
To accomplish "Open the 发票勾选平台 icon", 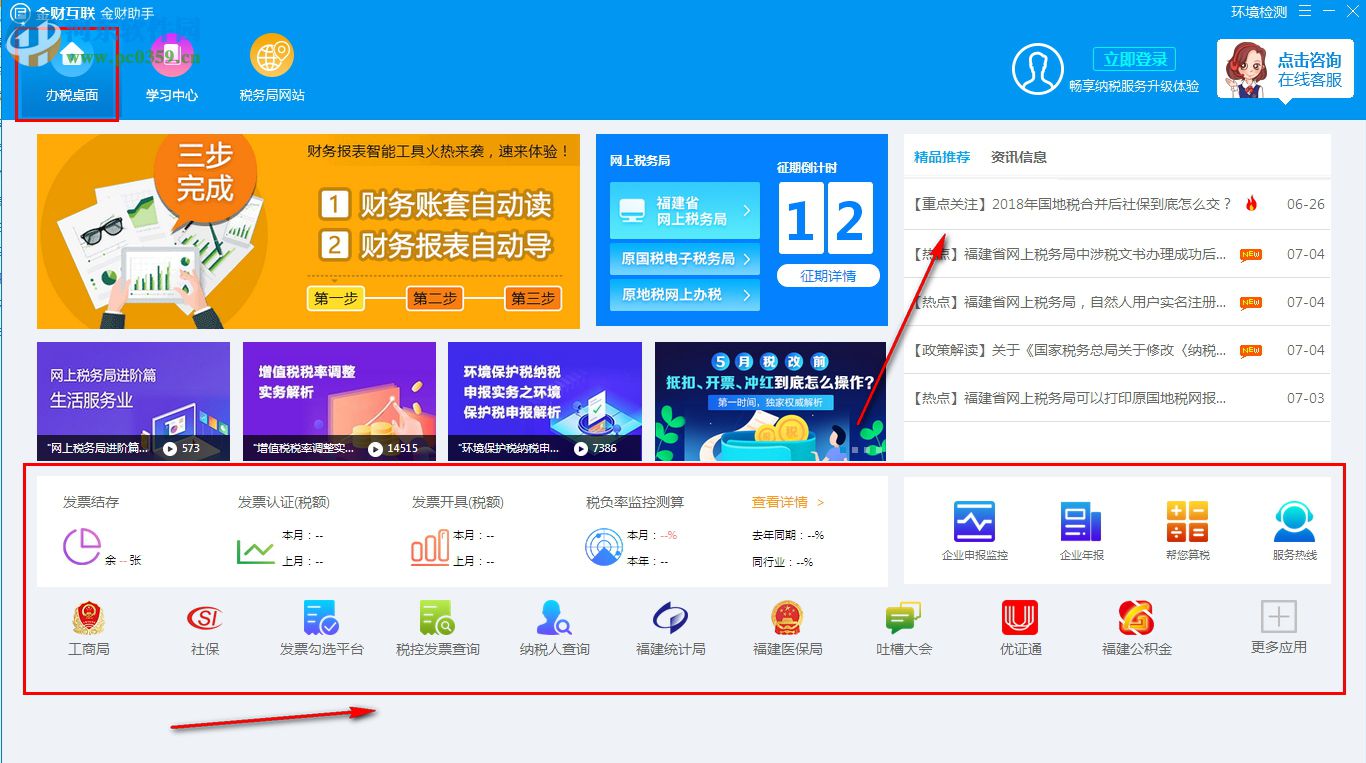I will point(322,618).
